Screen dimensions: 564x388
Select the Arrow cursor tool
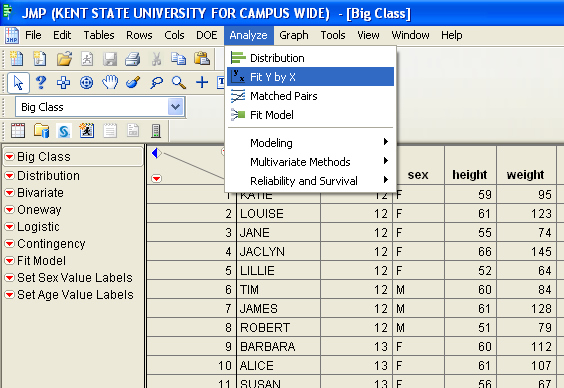tap(18, 83)
